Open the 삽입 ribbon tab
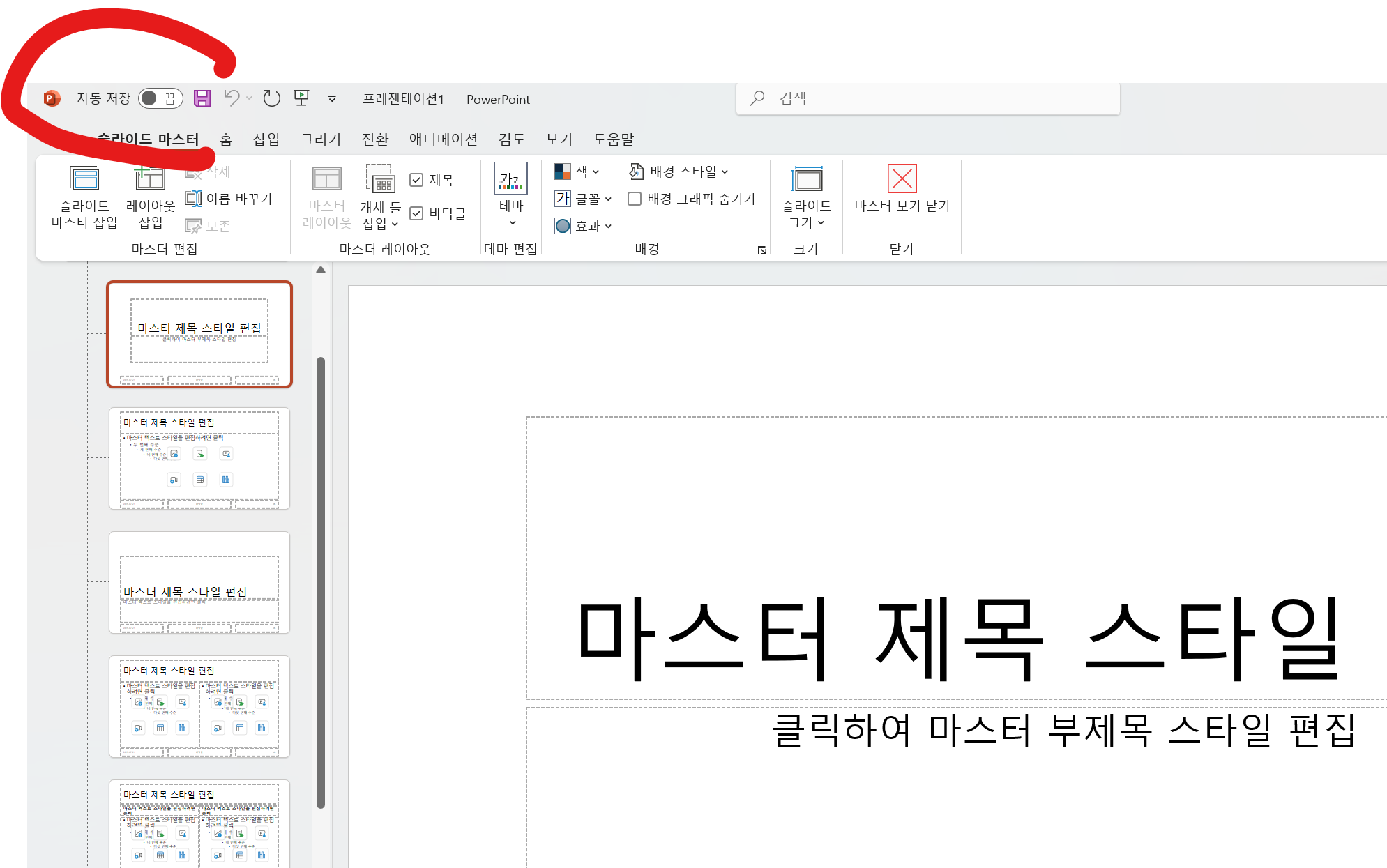The height and width of the screenshot is (868, 1387). [266, 139]
